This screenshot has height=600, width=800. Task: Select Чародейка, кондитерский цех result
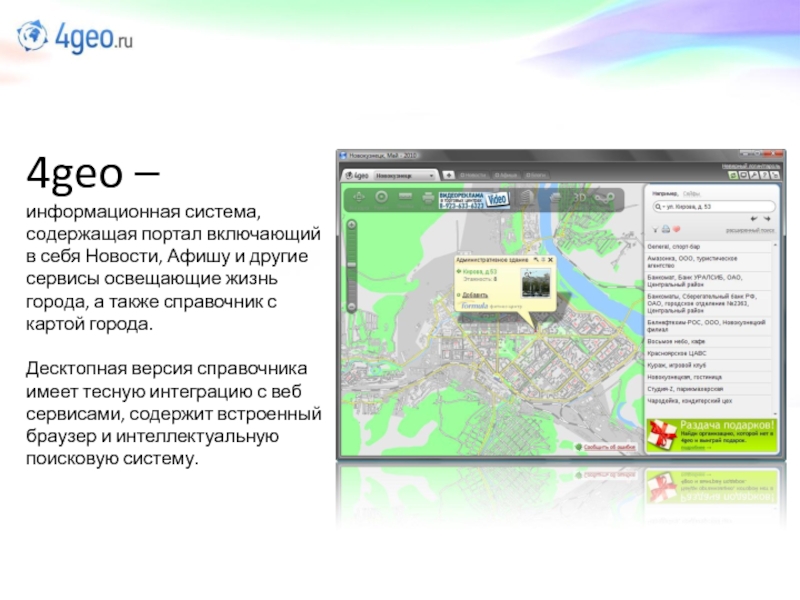point(709,401)
